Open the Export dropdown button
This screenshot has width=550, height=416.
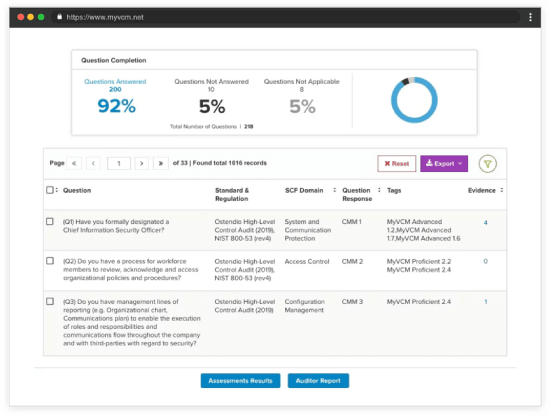pos(444,163)
